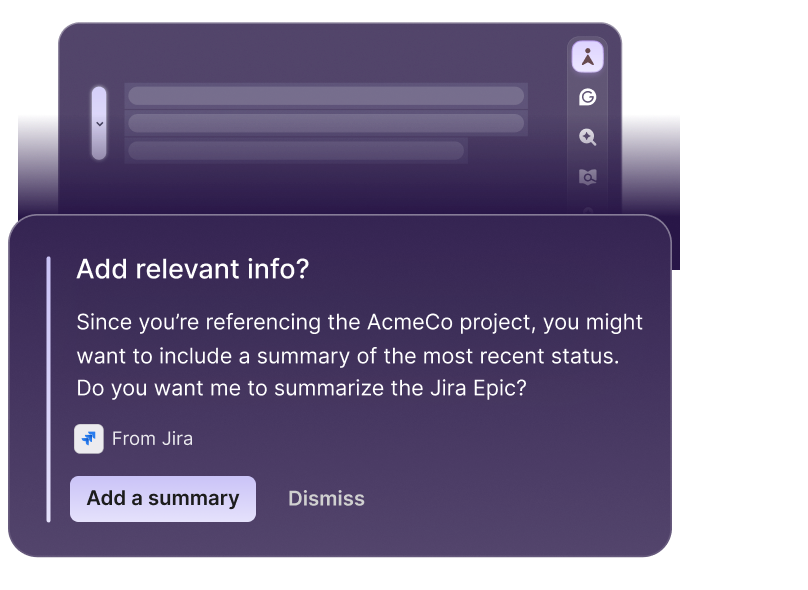Viewport: 808px width, 590px height.
Task: Click the Jira logo icon on the suggestion card
Action: [x=89, y=438]
